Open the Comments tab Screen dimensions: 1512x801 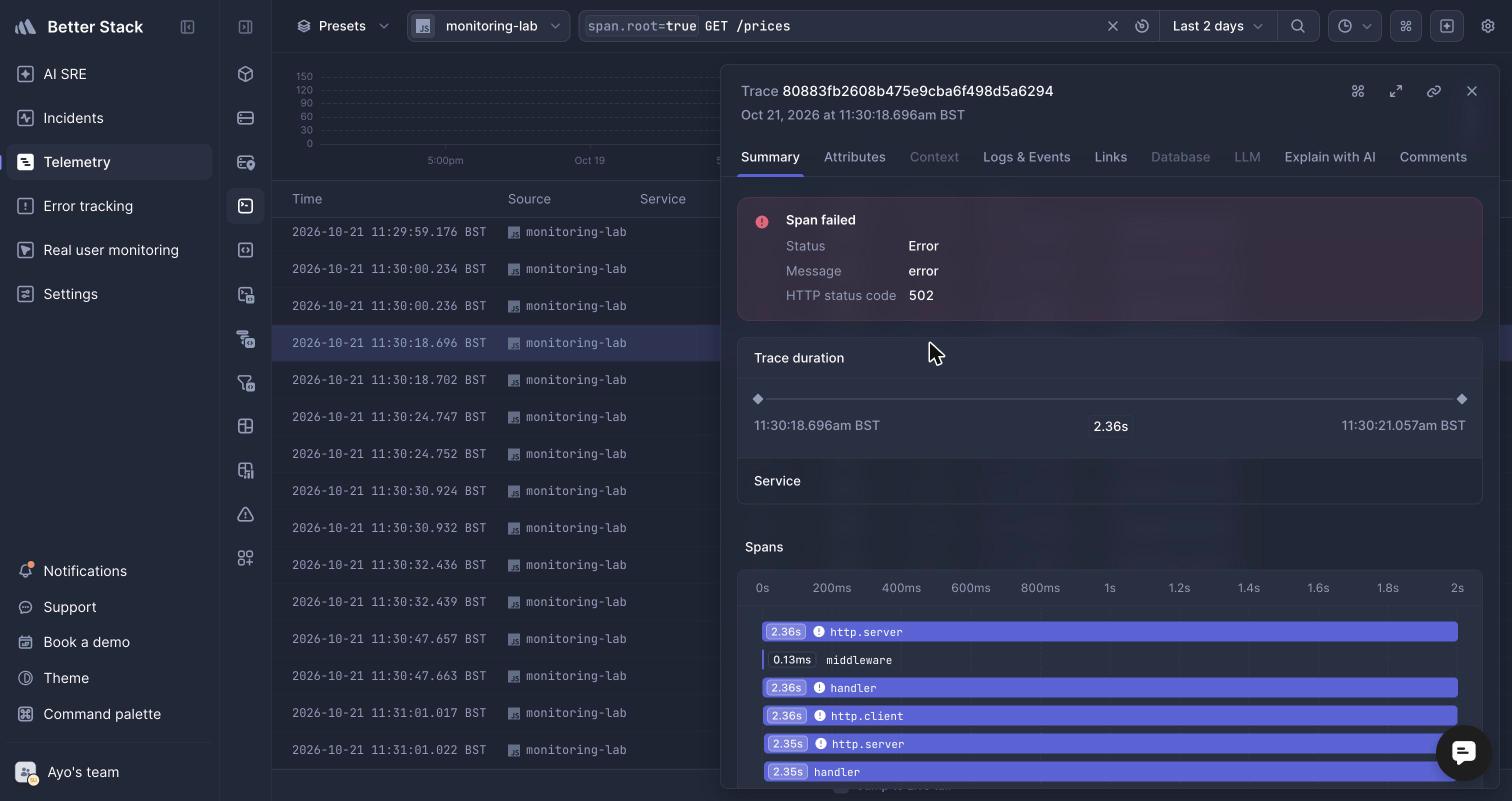pyautogui.click(x=1433, y=157)
